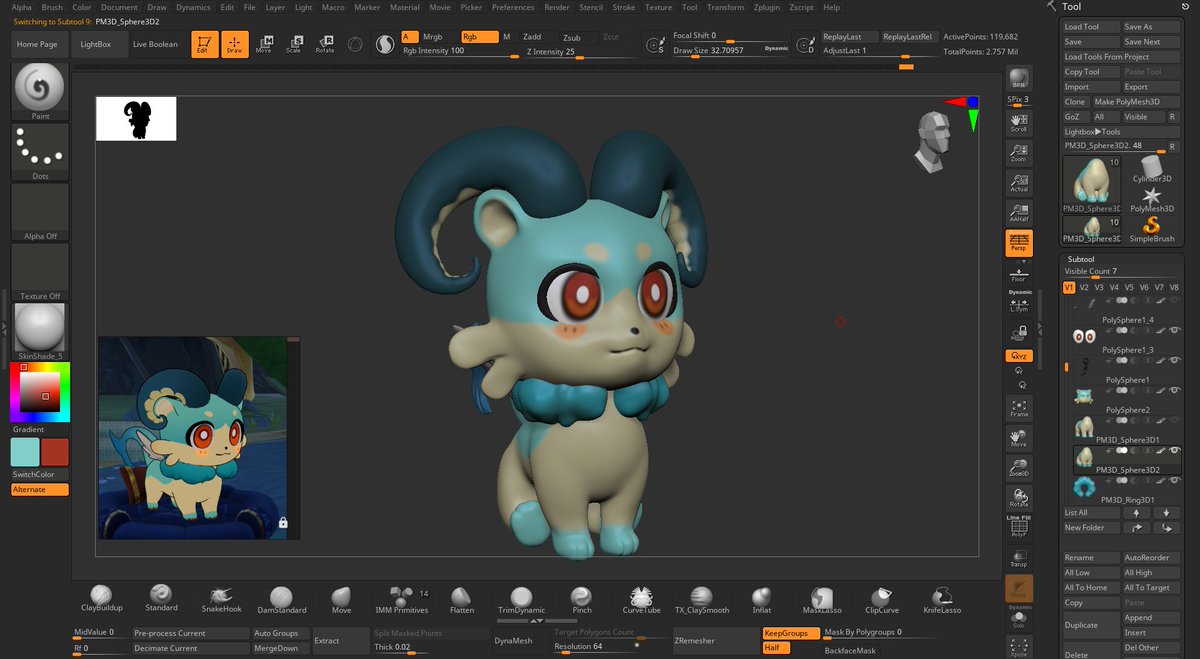This screenshot has width=1200, height=659.
Task: Open the Transform menu
Action: (725, 7)
